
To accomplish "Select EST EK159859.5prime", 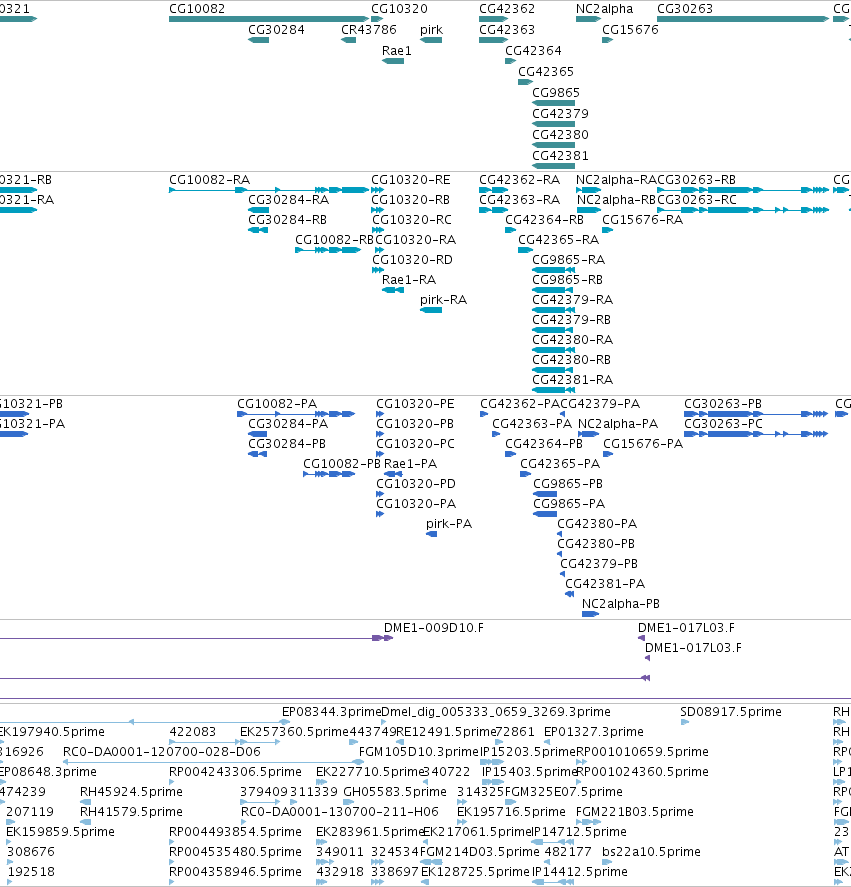I will [x=61, y=832].
